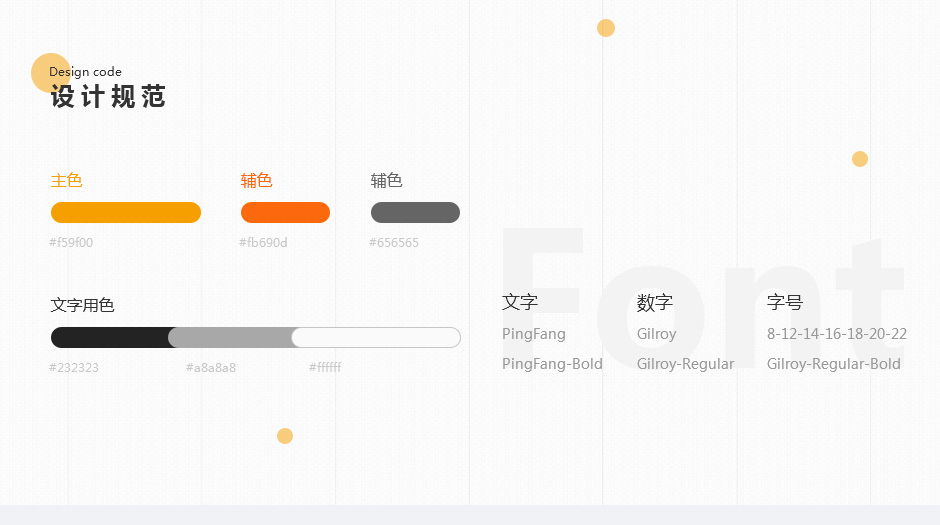Screen dimensions: 940x525
Task: Click the Gilroy-Regular font name
Action: point(685,364)
